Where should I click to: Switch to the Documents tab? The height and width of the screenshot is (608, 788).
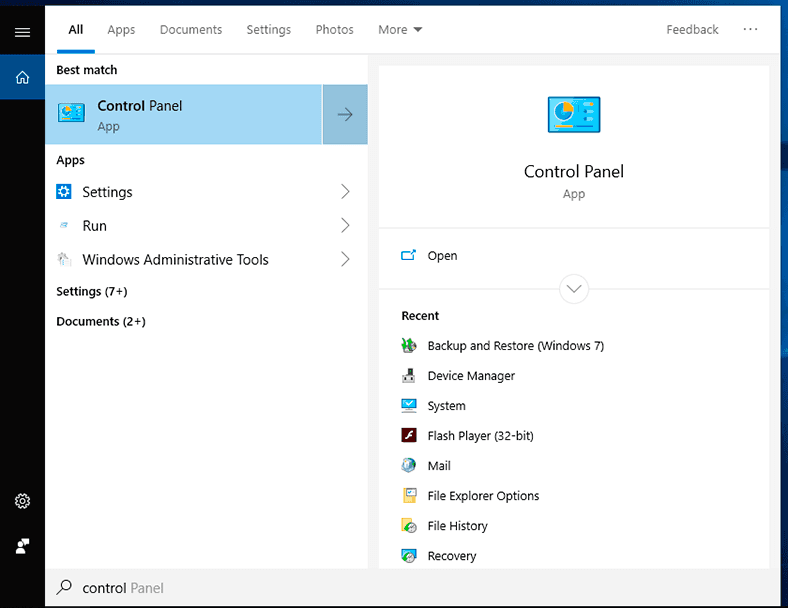[x=191, y=30]
